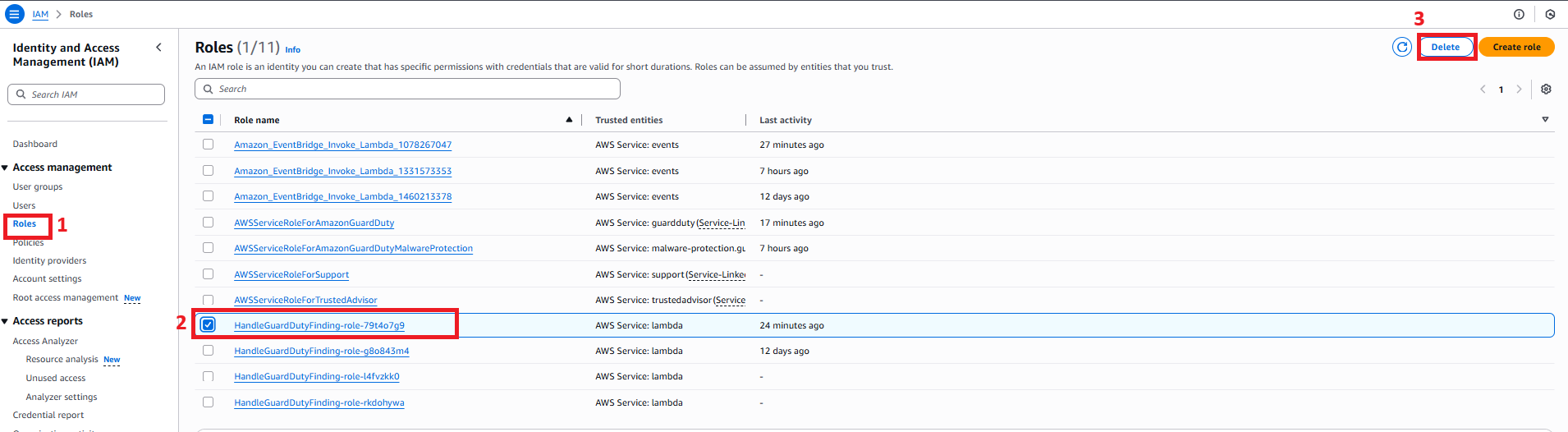Check Amazon_EventBridge_Invoke_Lambda_1331573353 row checkbox
This screenshot has width=1568, height=432.
point(208,170)
